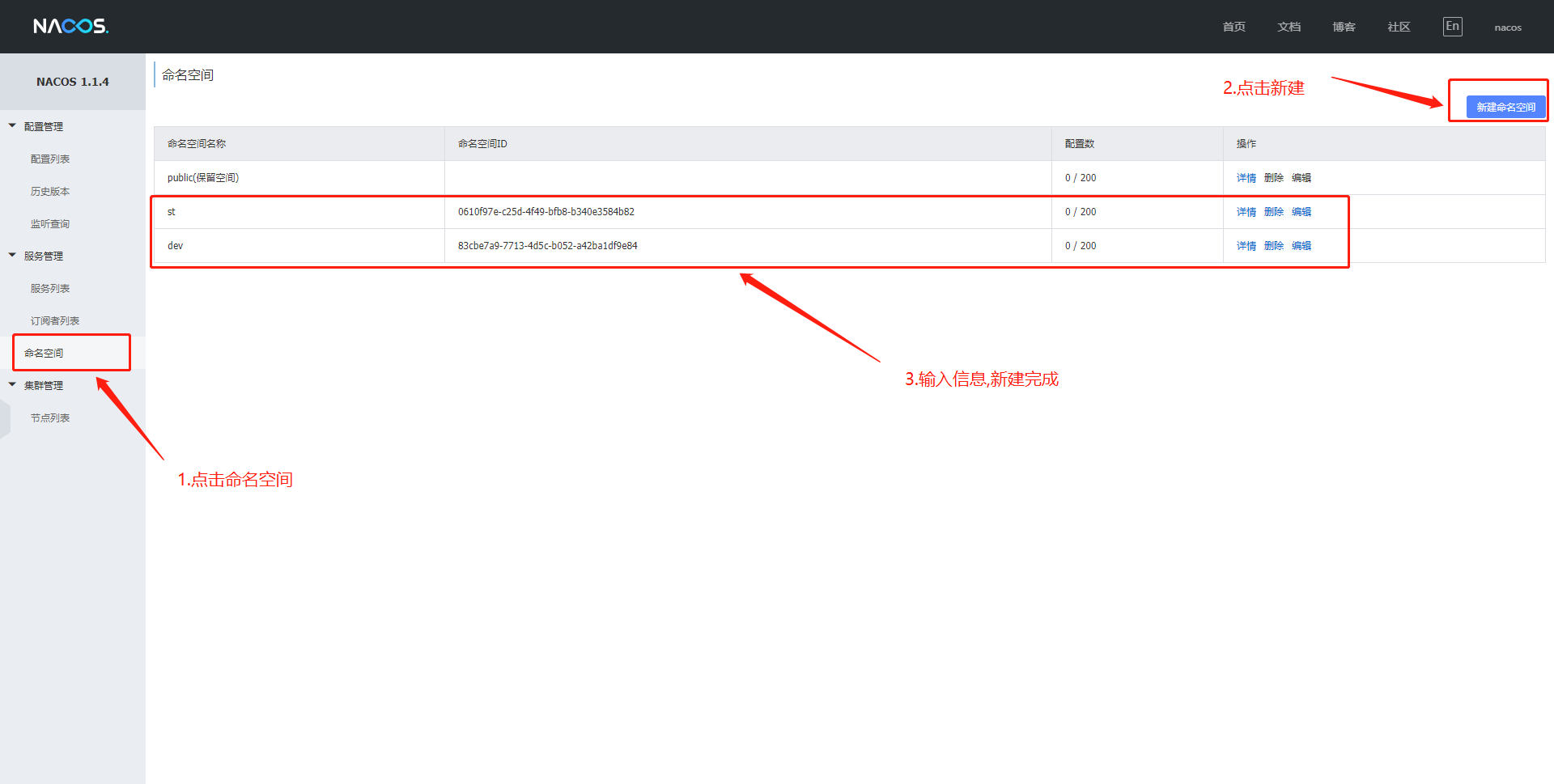Click the 命名空间 page title
1554x784 pixels.
tap(188, 75)
